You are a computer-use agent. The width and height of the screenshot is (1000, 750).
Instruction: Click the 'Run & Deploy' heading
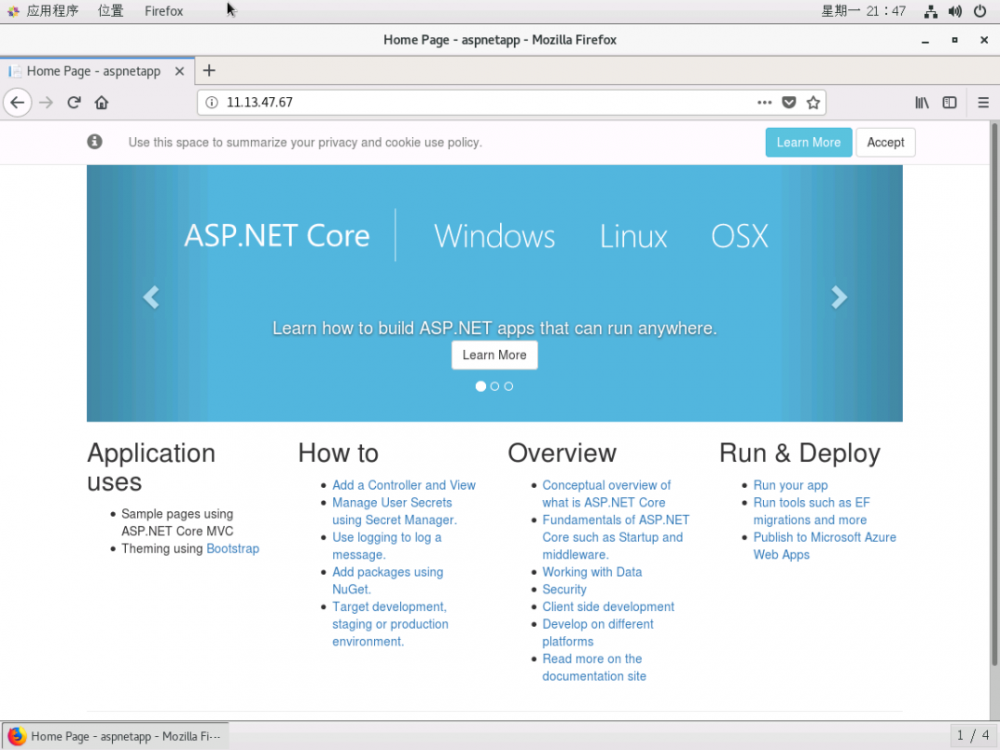[799, 453]
